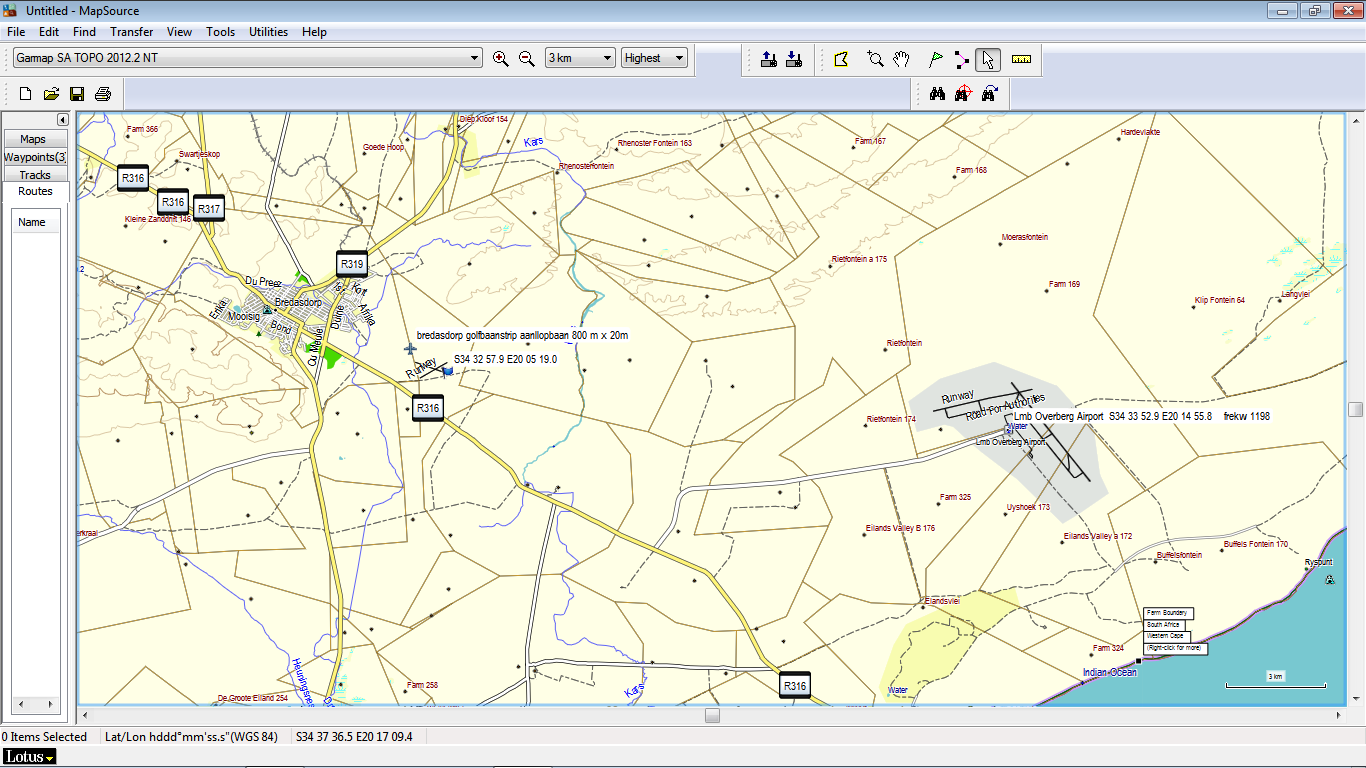This screenshot has height=768, width=1366.
Task: Click the Elandsvlei place label
Action: pyautogui.click(x=943, y=601)
